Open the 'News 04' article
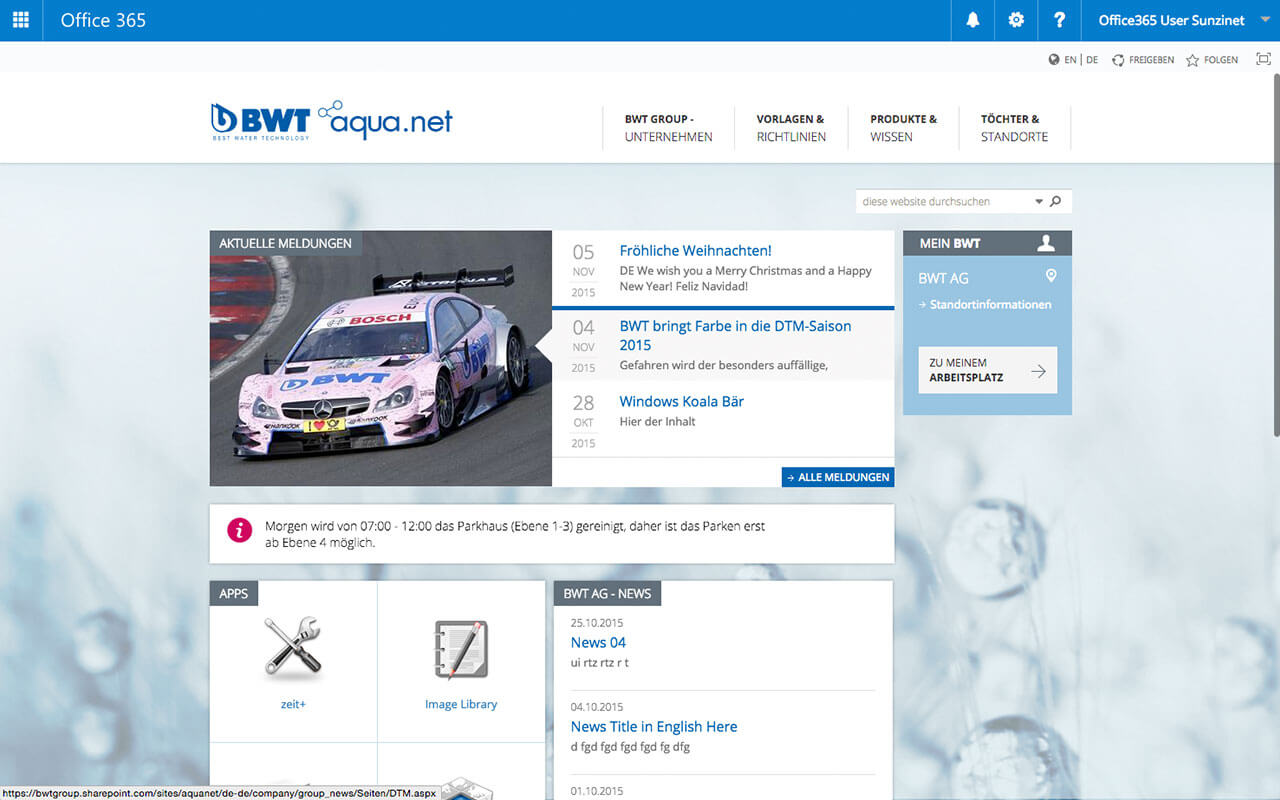 [598, 642]
